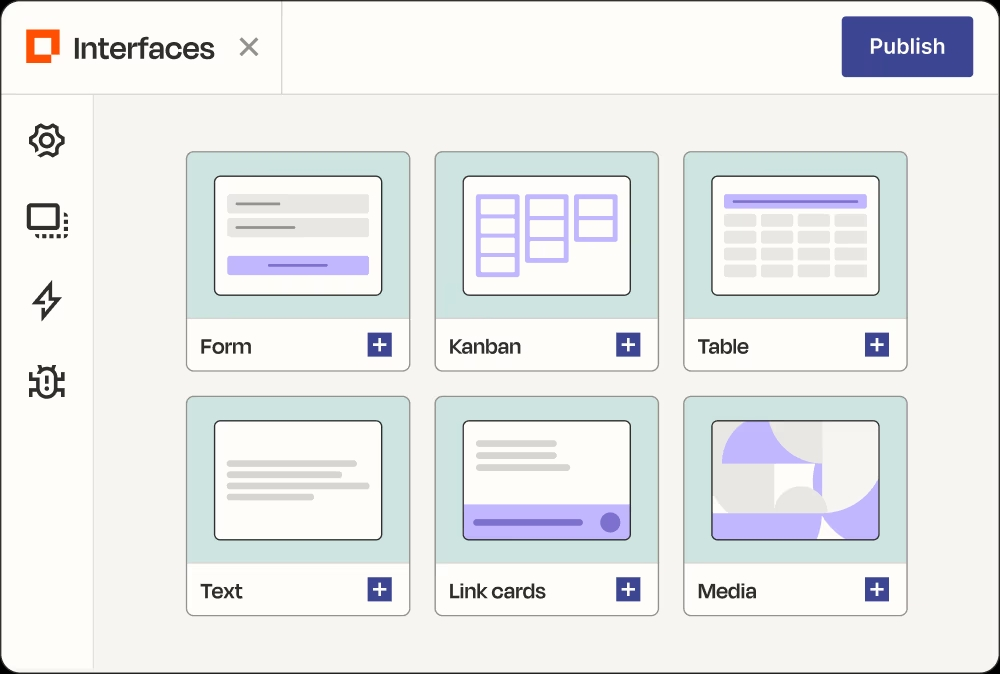Select the Form label on its card
This screenshot has width=1000, height=674.
click(x=225, y=346)
